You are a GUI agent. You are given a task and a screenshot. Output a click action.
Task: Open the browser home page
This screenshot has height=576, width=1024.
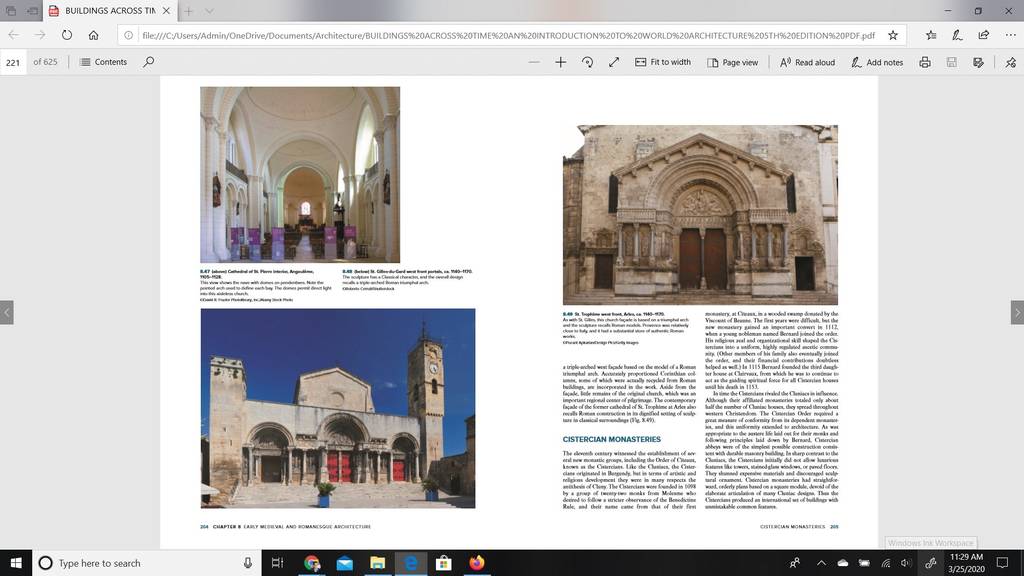click(x=93, y=35)
